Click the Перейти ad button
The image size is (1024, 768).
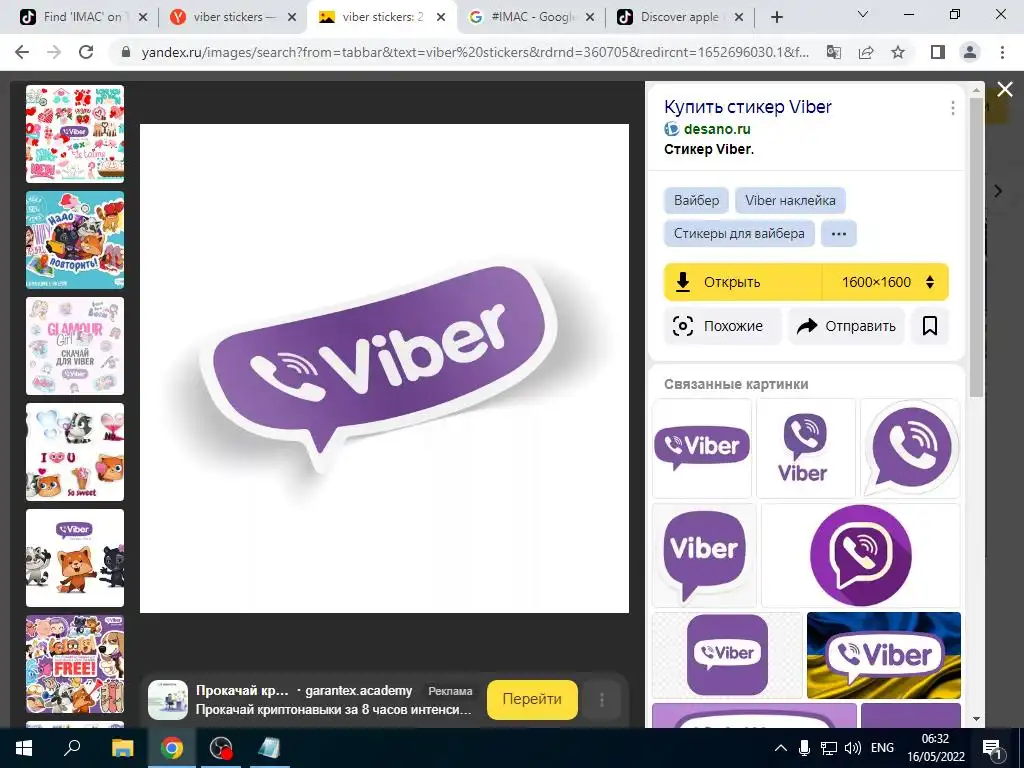[x=532, y=699]
